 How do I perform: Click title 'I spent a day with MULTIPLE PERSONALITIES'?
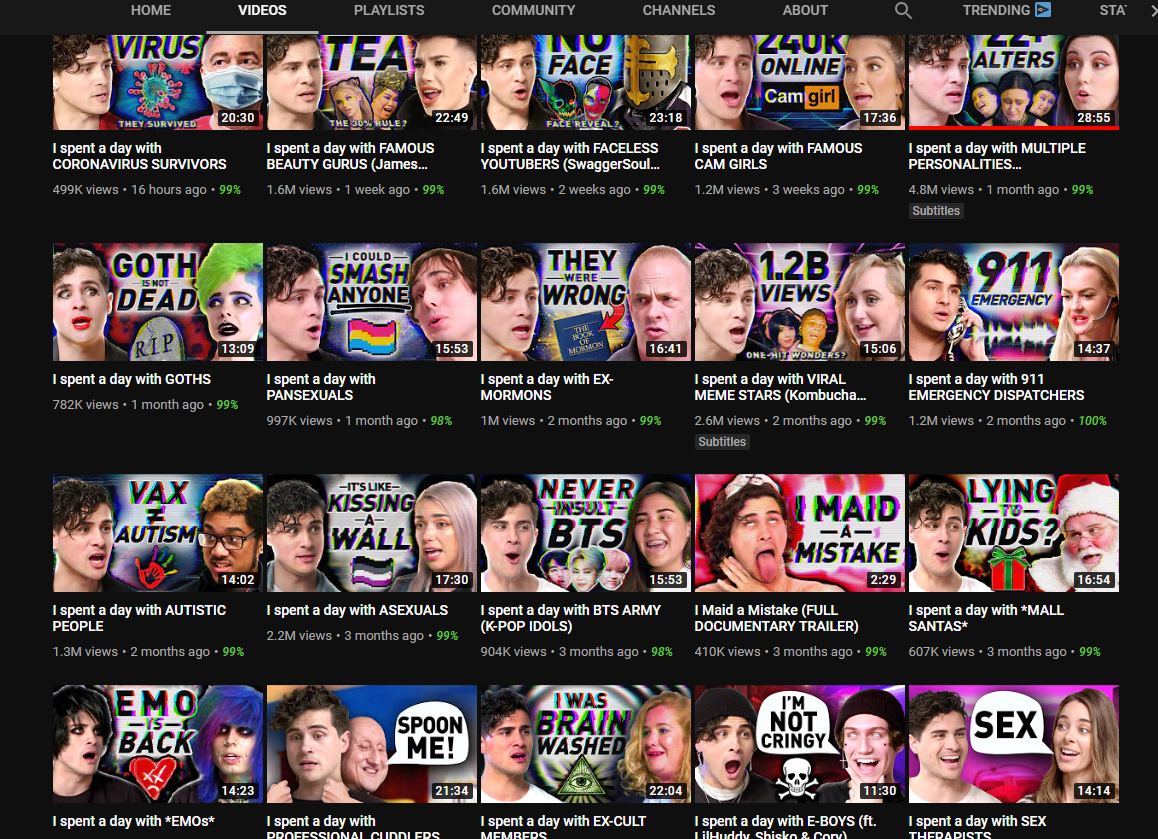pos(997,156)
